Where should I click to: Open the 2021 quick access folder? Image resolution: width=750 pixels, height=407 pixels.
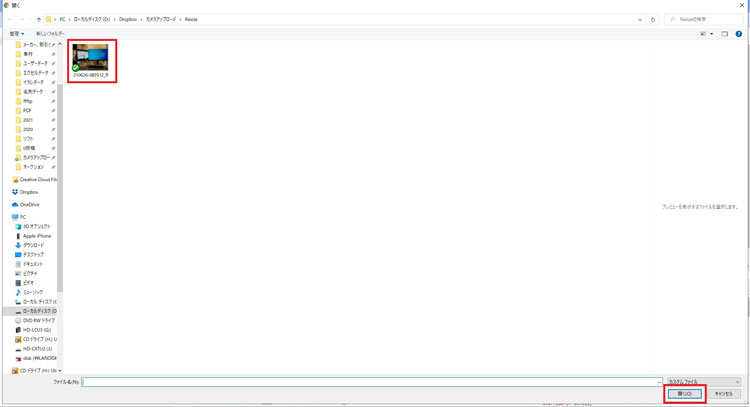[x=28, y=120]
